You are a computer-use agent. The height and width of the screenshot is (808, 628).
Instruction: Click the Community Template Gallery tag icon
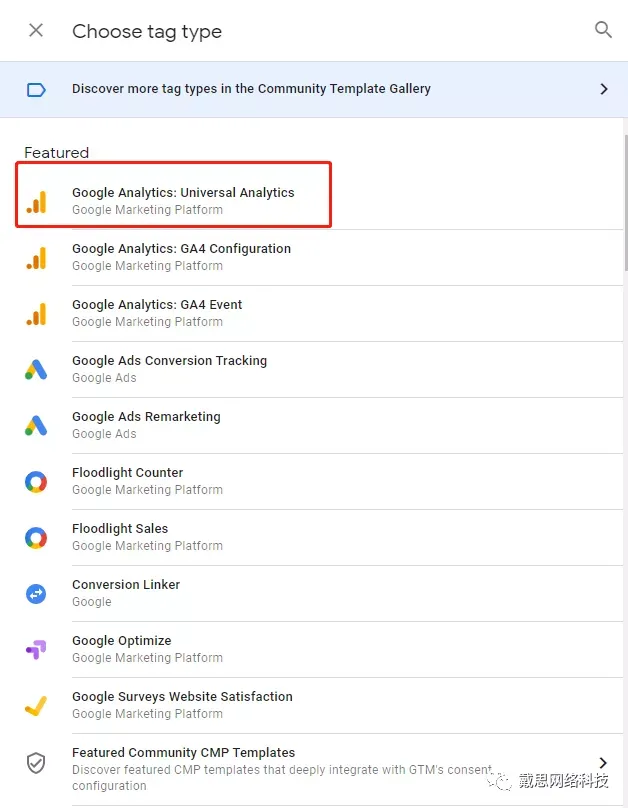36,90
